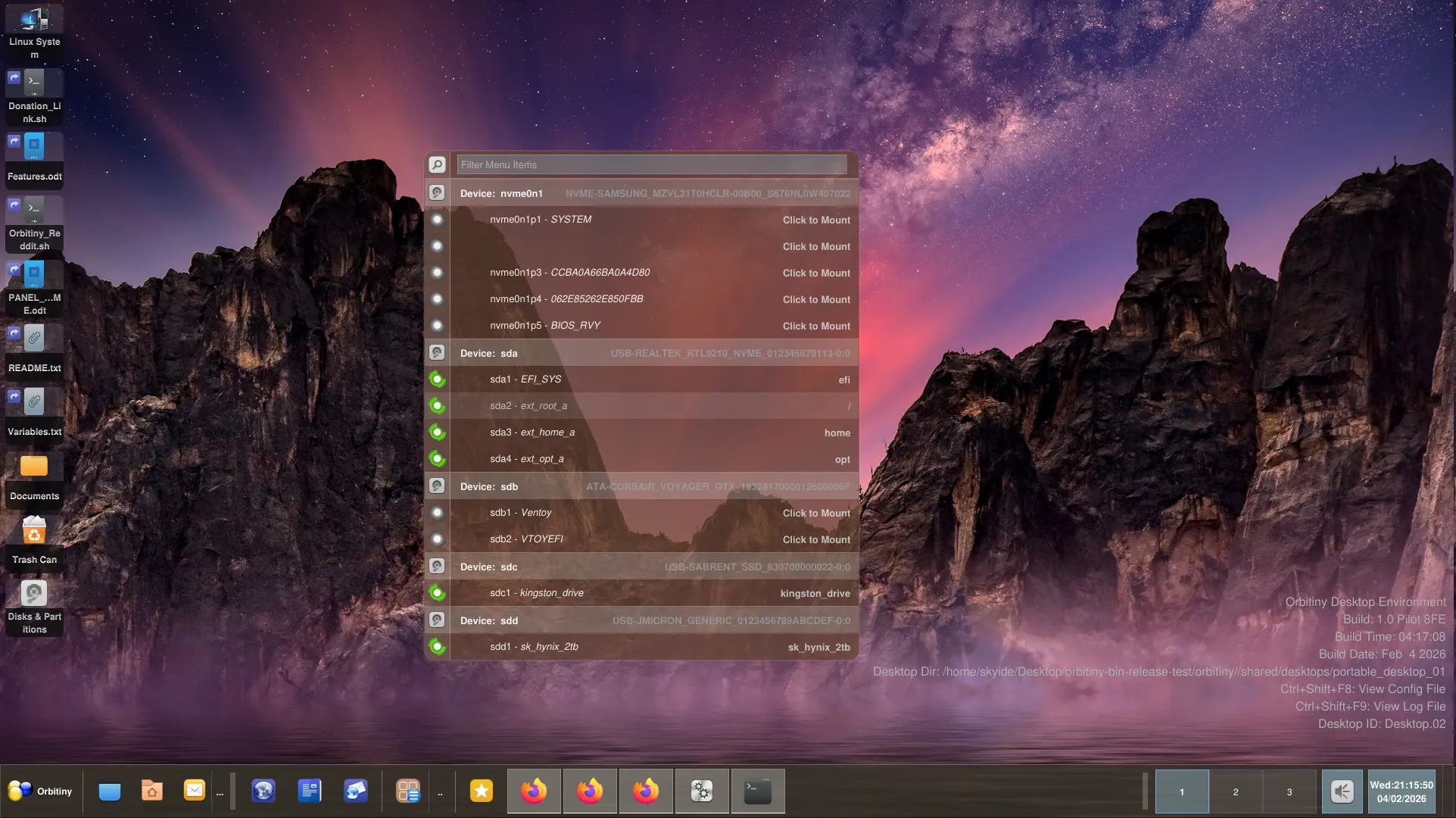The image size is (1456, 818).
Task: Toggle mount indicator for sdb1 Ventoy
Action: coord(437,513)
